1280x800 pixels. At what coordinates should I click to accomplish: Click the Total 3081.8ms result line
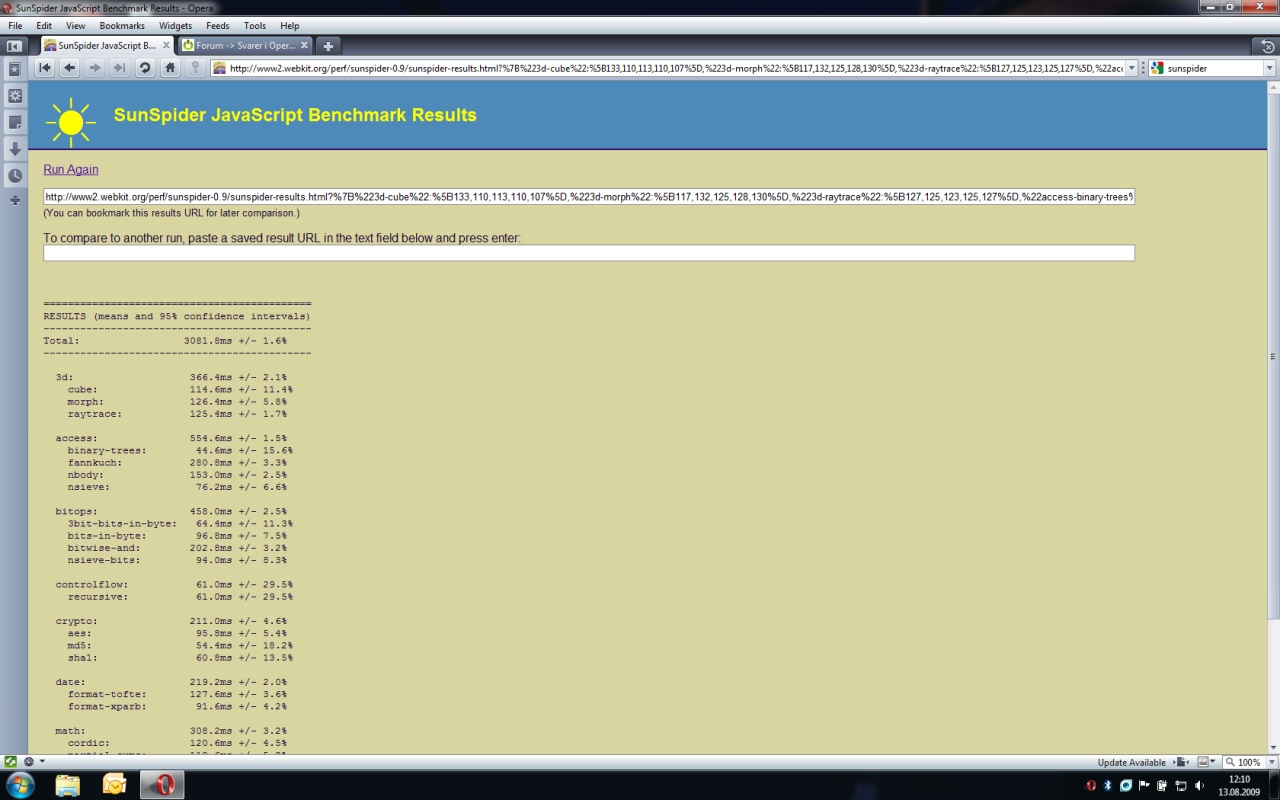click(165, 341)
